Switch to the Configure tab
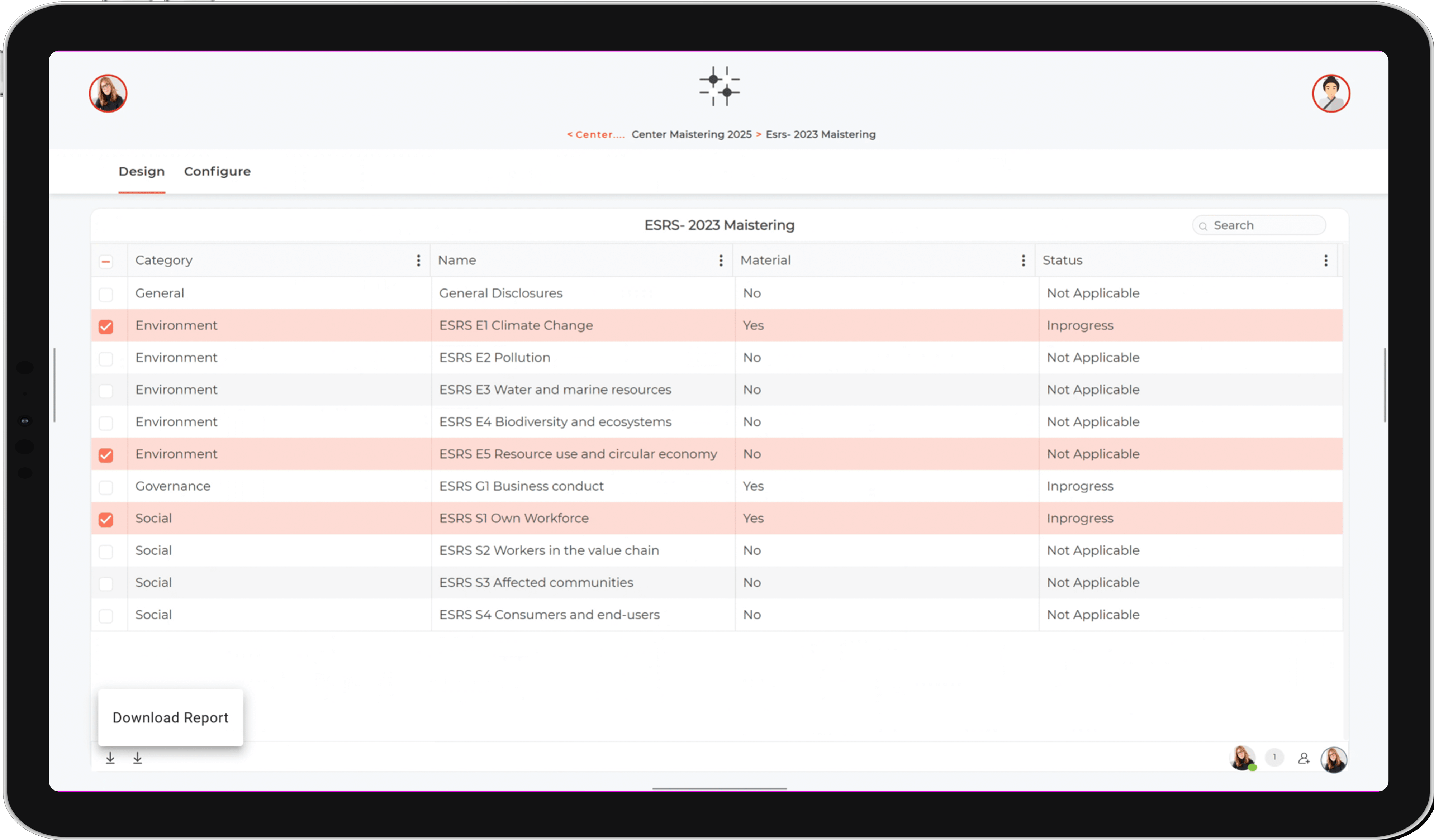The width and height of the screenshot is (1434, 840). 217,171
